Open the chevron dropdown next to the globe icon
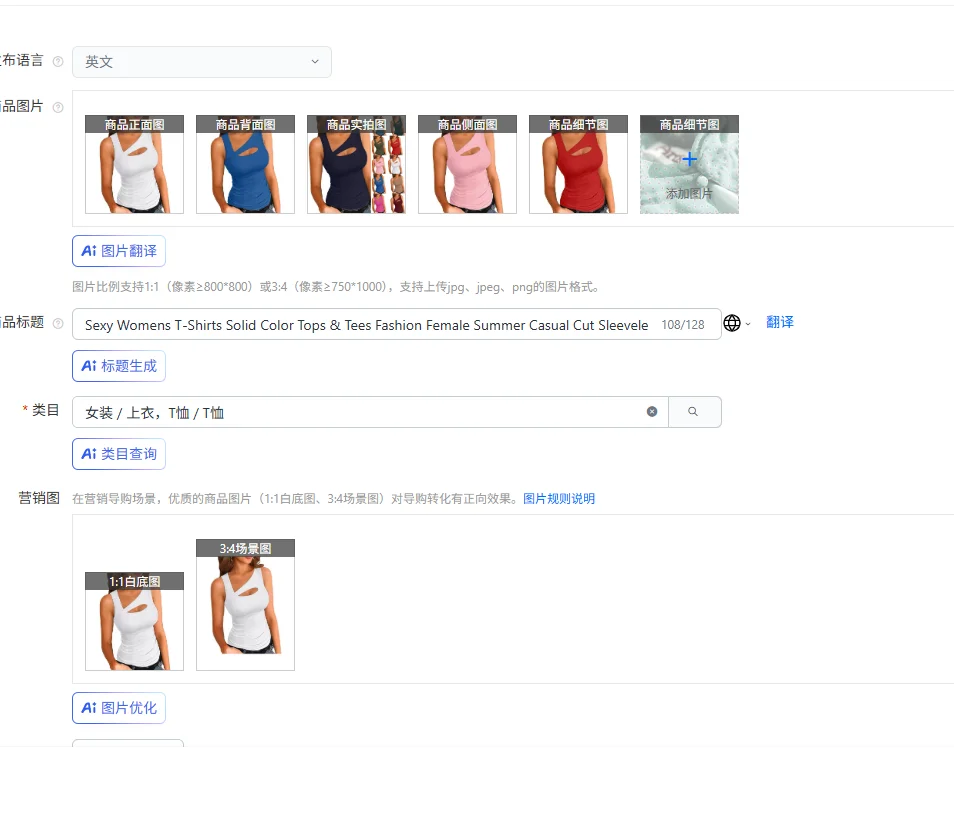This screenshot has width=954, height=813. 748,323
